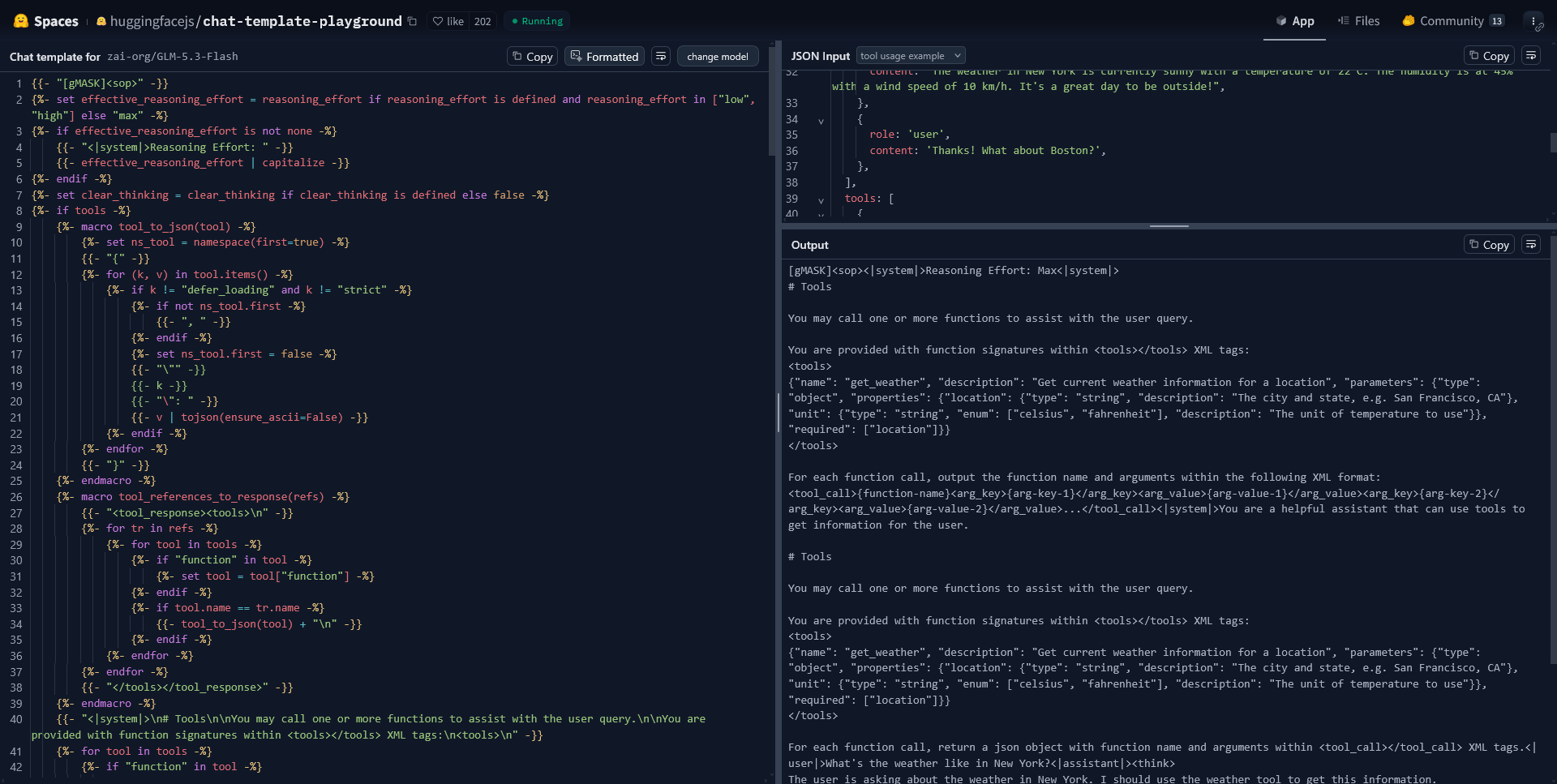Open the 202 likes count
This screenshot has width=1557, height=784.
[483, 21]
